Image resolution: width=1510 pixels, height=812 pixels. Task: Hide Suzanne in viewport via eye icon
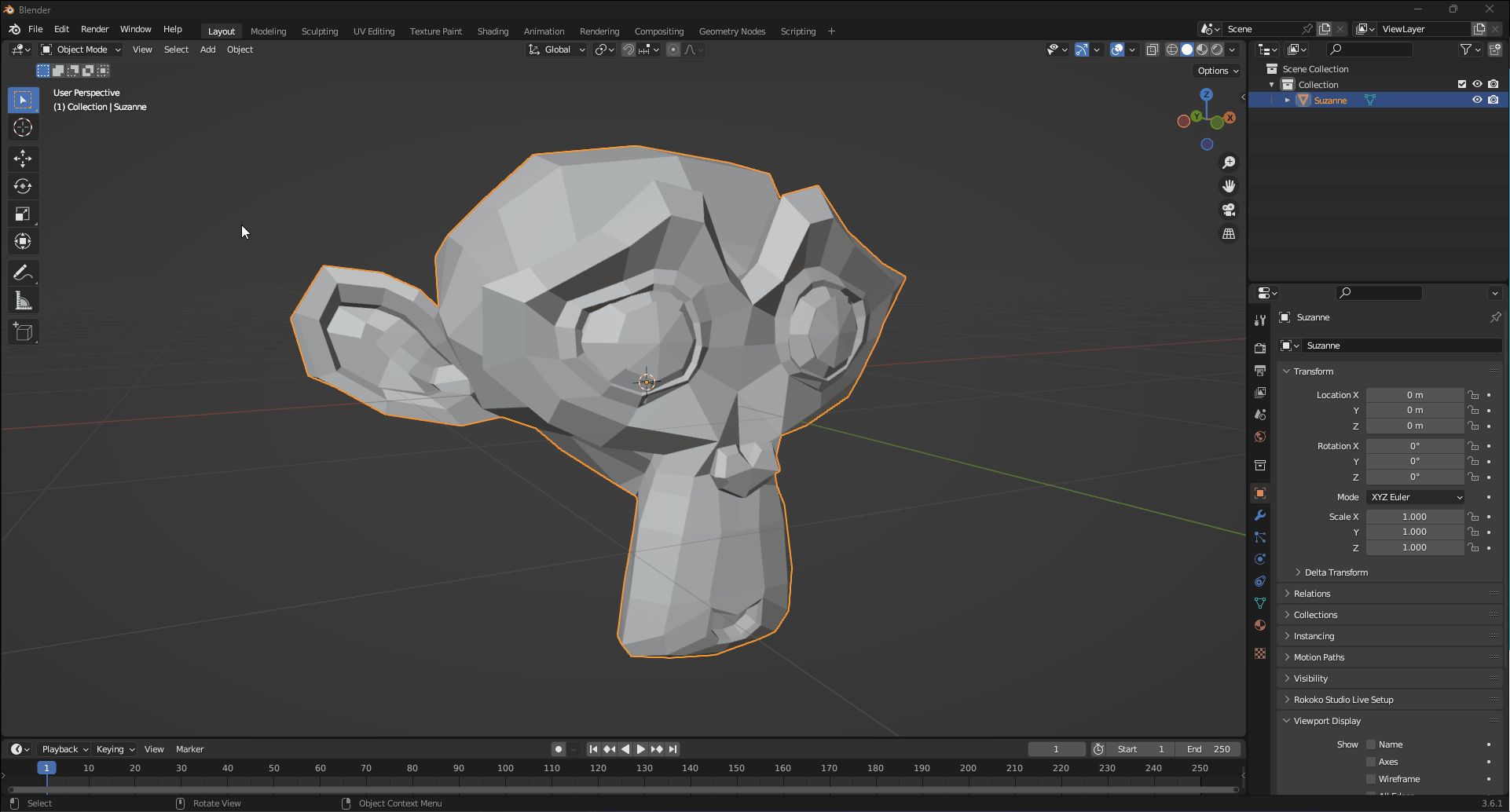coord(1477,100)
